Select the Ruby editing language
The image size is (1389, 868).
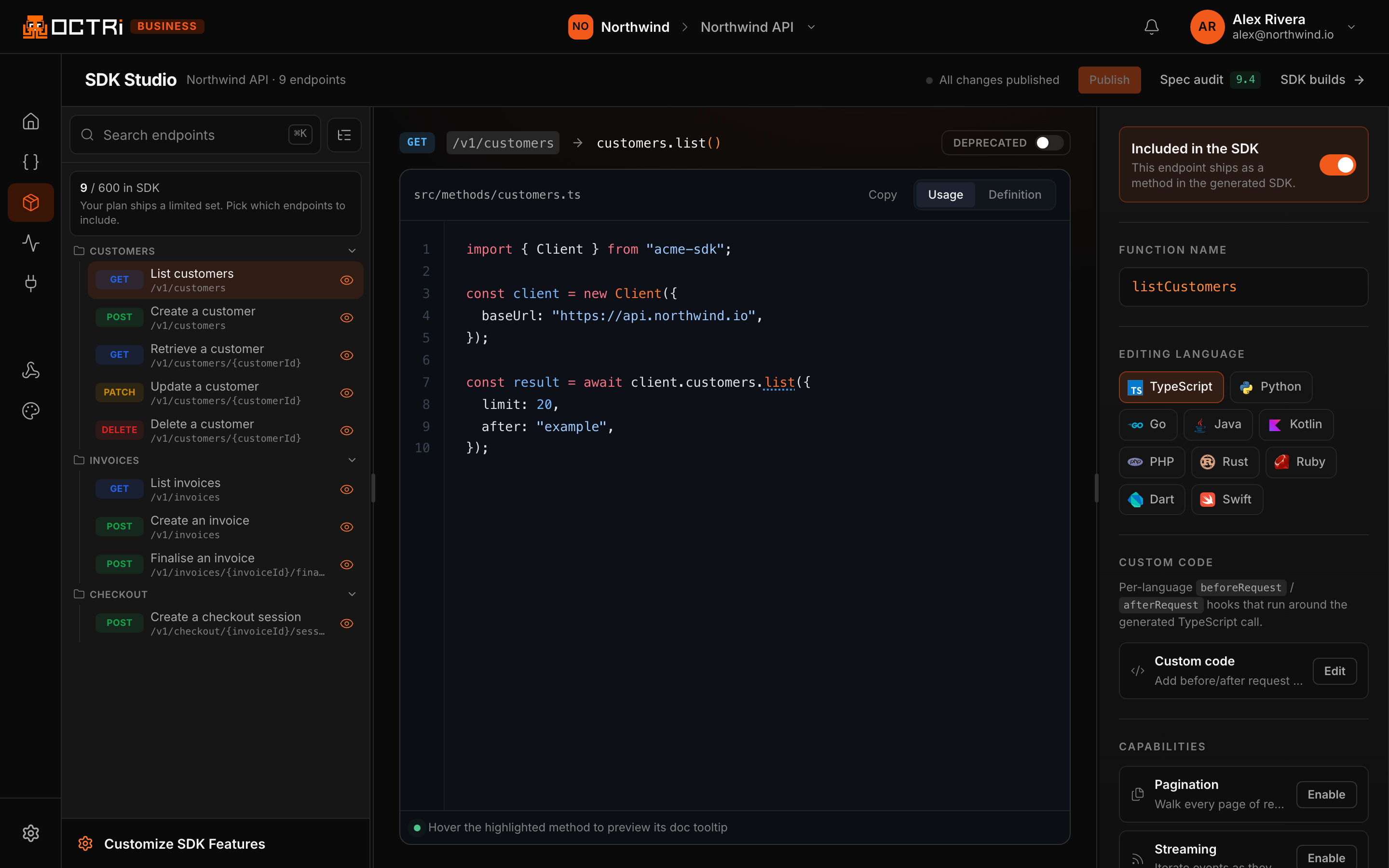pos(1301,462)
